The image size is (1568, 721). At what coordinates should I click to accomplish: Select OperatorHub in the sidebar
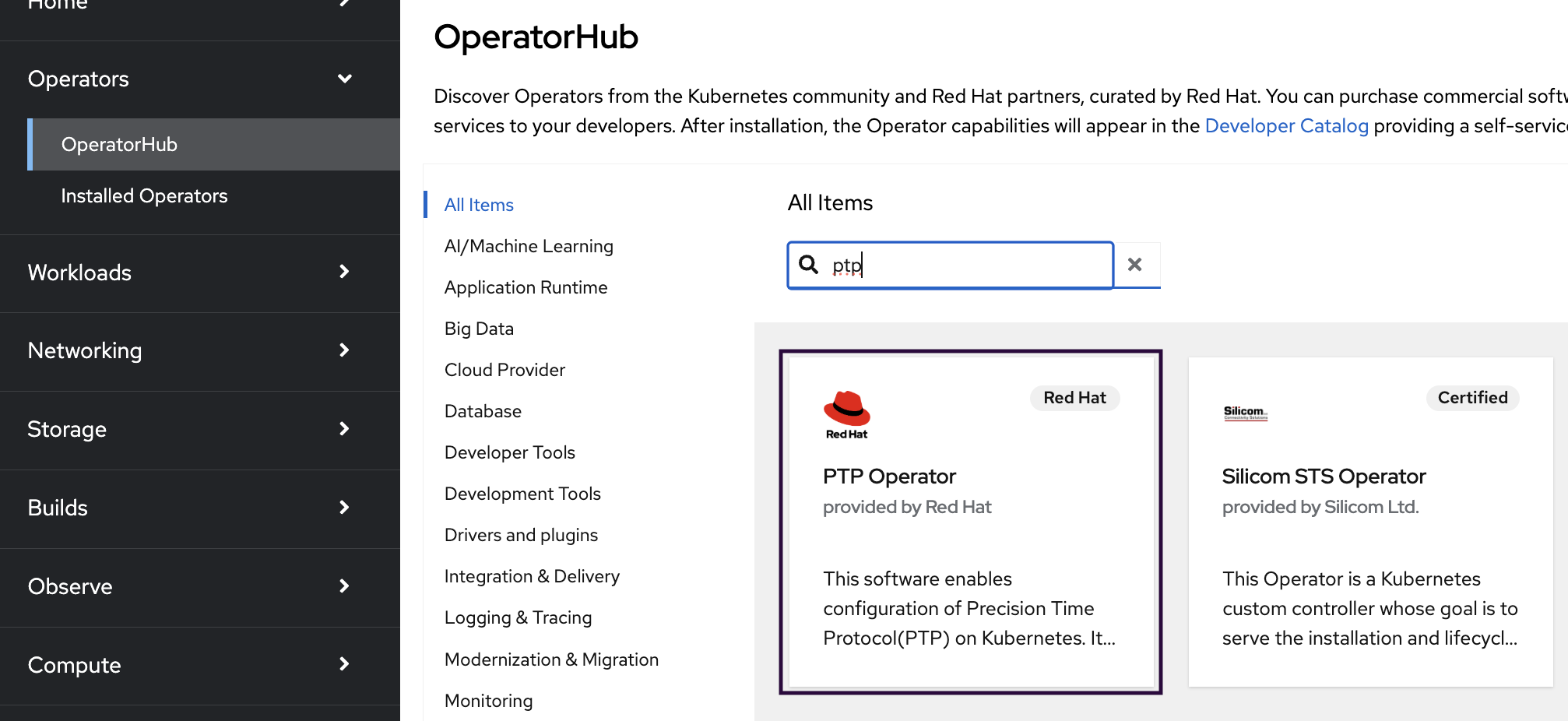click(x=119, y=145)
